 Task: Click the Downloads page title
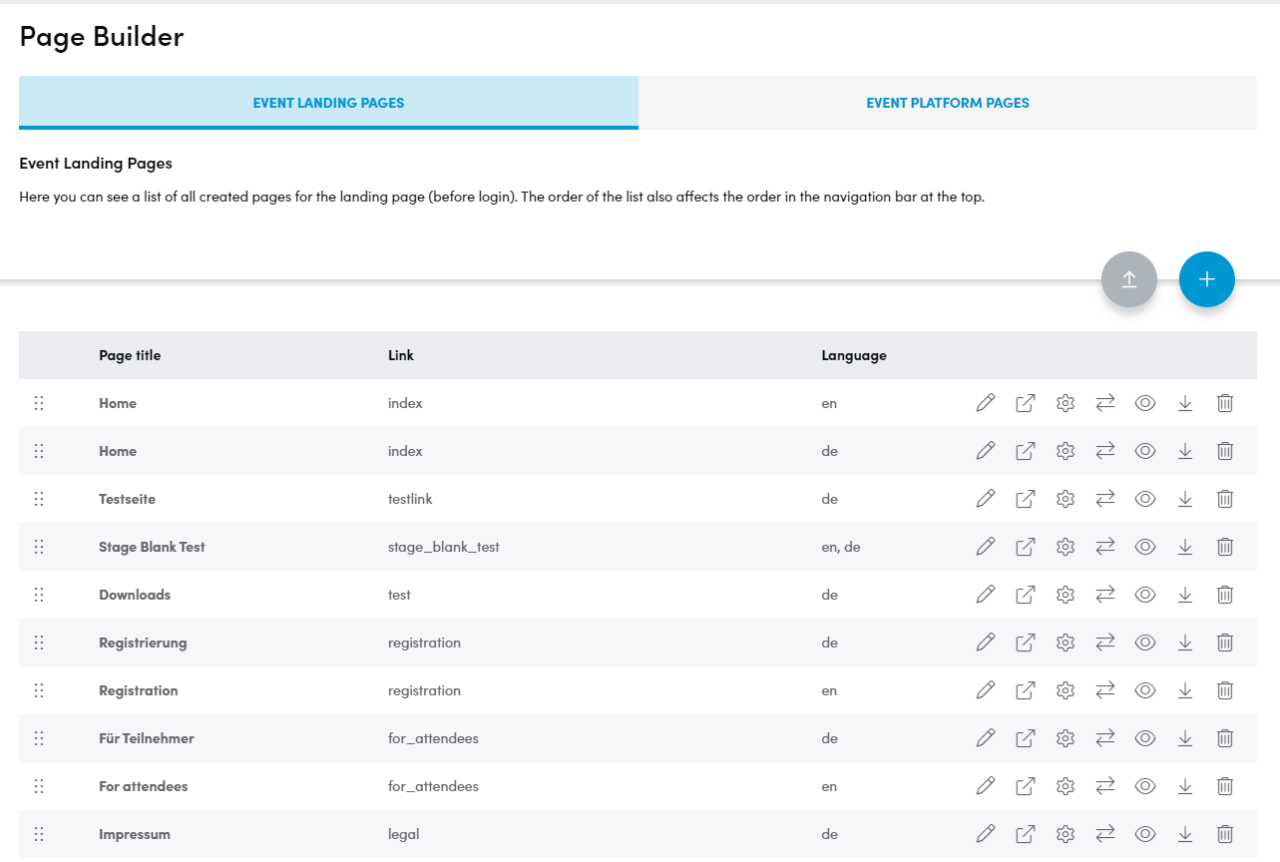[135, 595]
